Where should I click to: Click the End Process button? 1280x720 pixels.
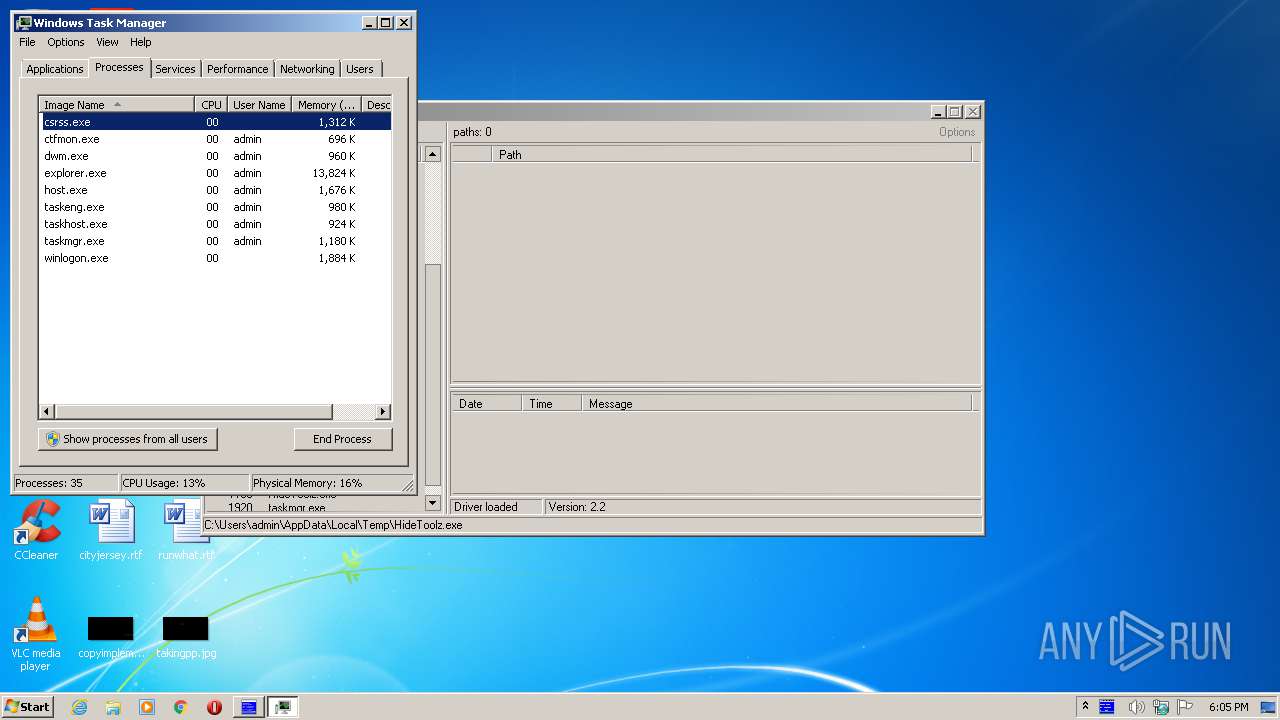343,439
